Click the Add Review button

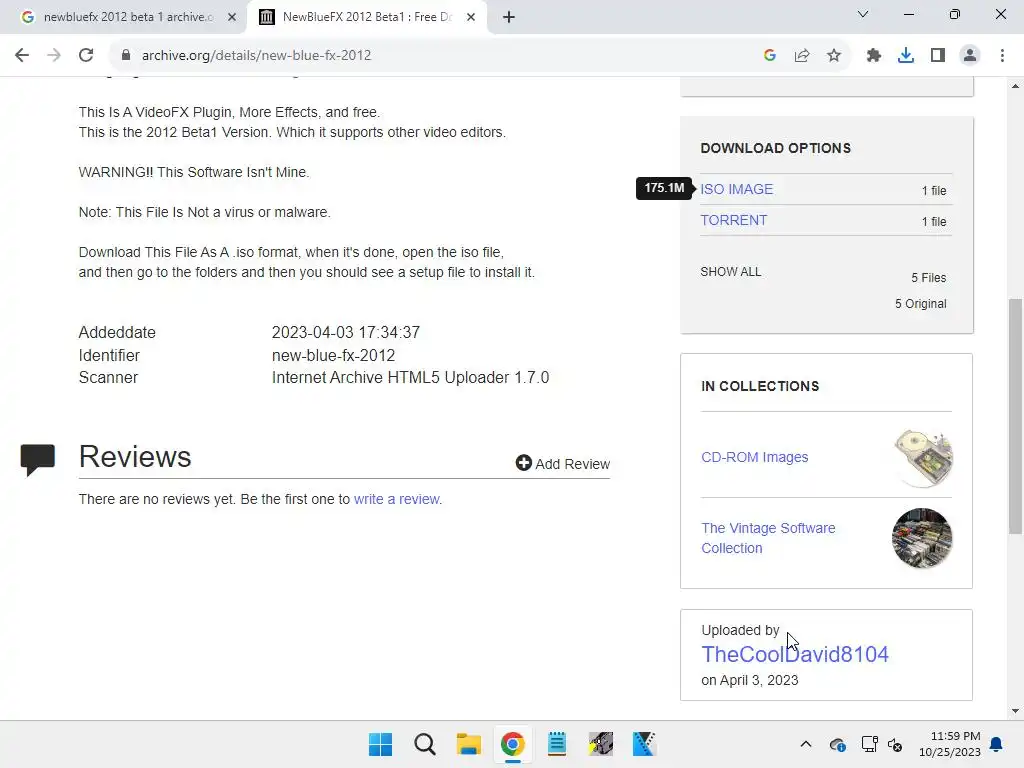(x=562, y=464)
